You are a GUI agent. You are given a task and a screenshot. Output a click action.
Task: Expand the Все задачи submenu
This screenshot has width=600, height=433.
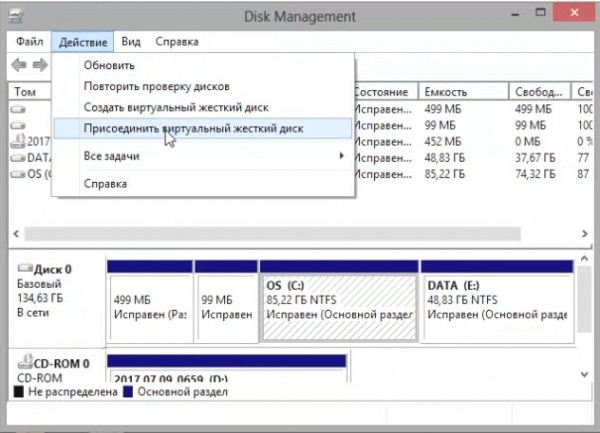[x=202, y=156]
